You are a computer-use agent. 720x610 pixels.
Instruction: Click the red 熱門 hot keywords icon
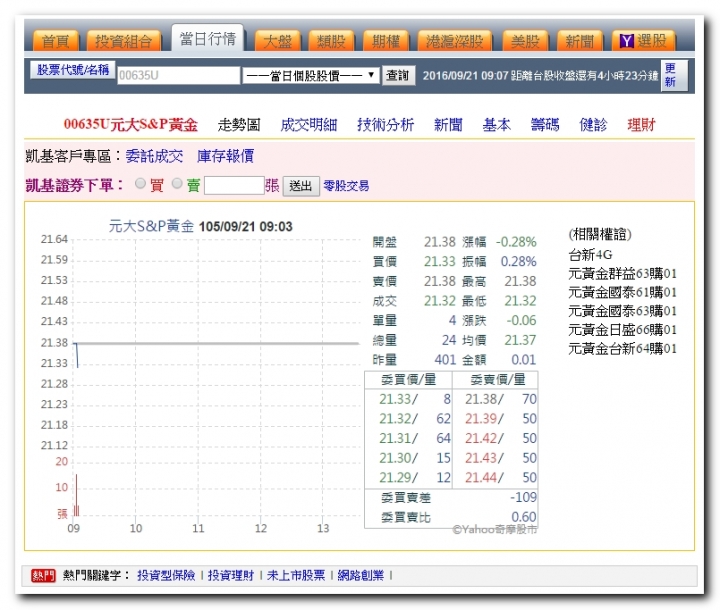click(43, 575)
